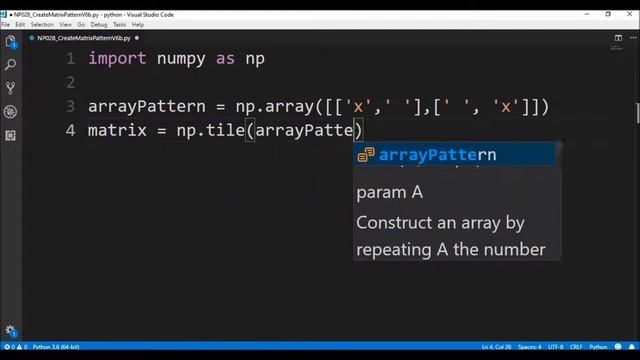Click the unsaved dot on the editor tab

tap(137, 38)
